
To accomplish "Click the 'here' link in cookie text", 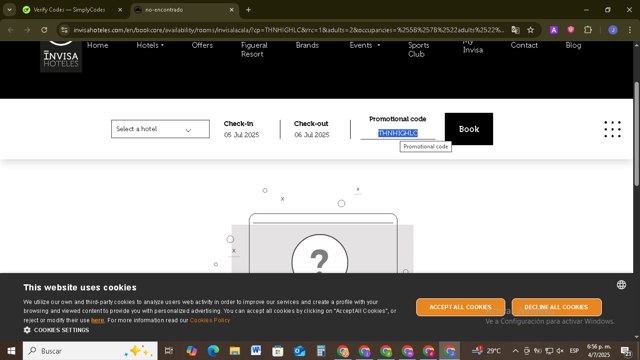I will pos(98,320).
